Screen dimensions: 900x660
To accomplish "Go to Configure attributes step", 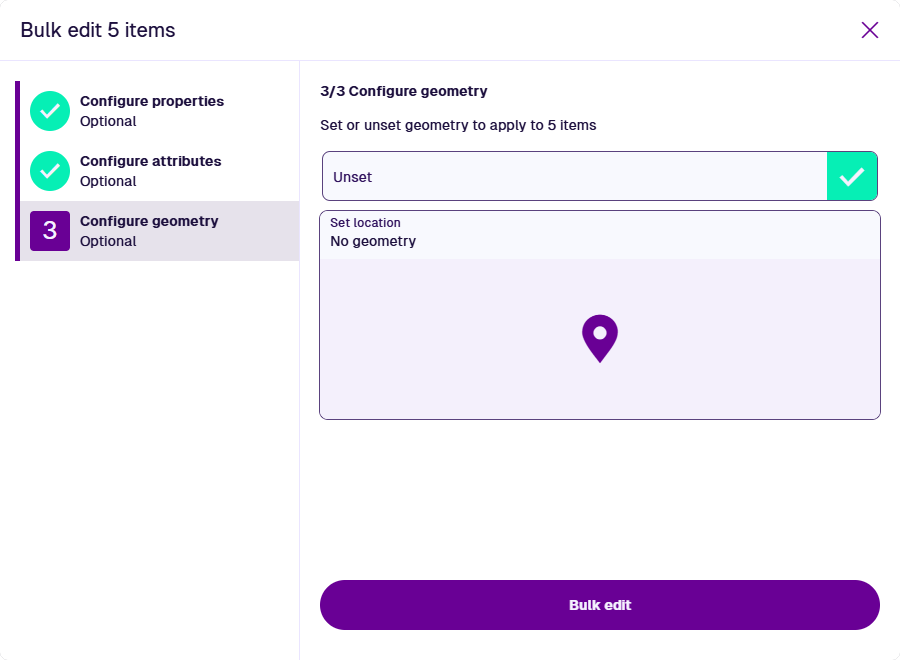I will (x=150, y=161).
